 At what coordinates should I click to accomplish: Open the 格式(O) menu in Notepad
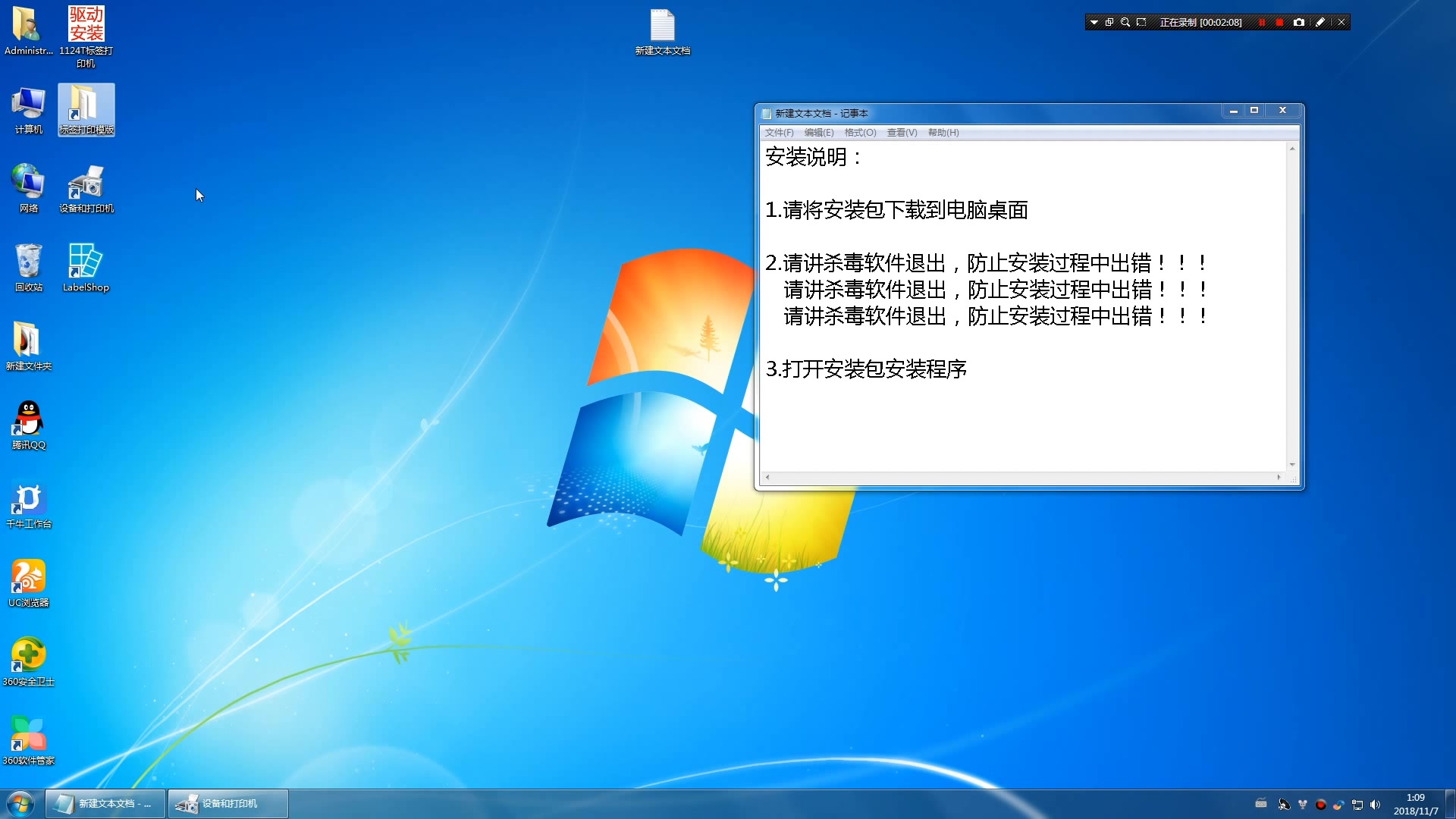coord(860,133)
